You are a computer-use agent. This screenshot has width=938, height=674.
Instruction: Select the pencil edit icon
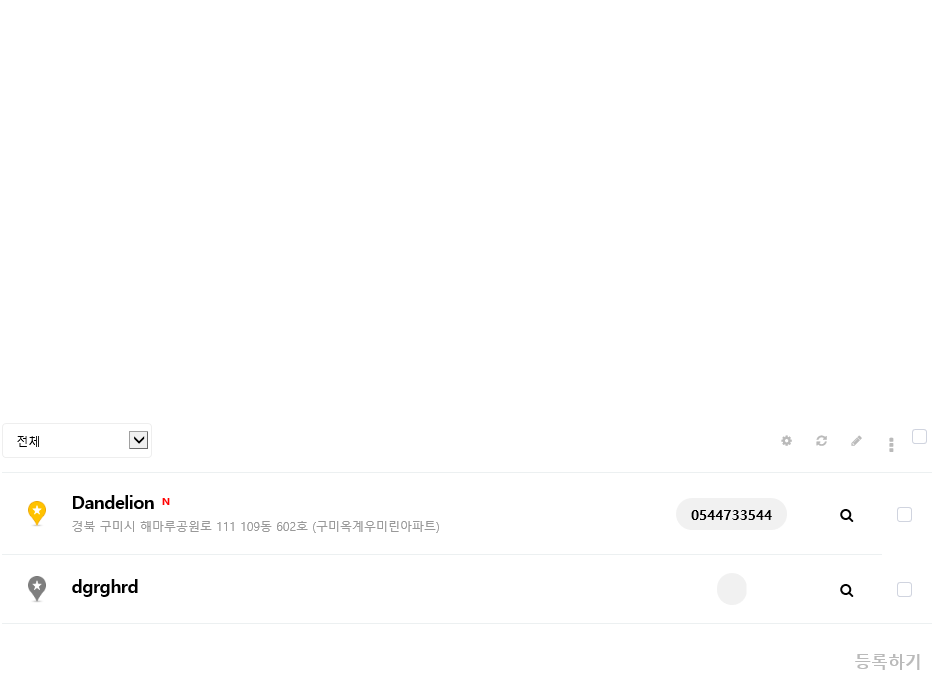click(856, 441)
